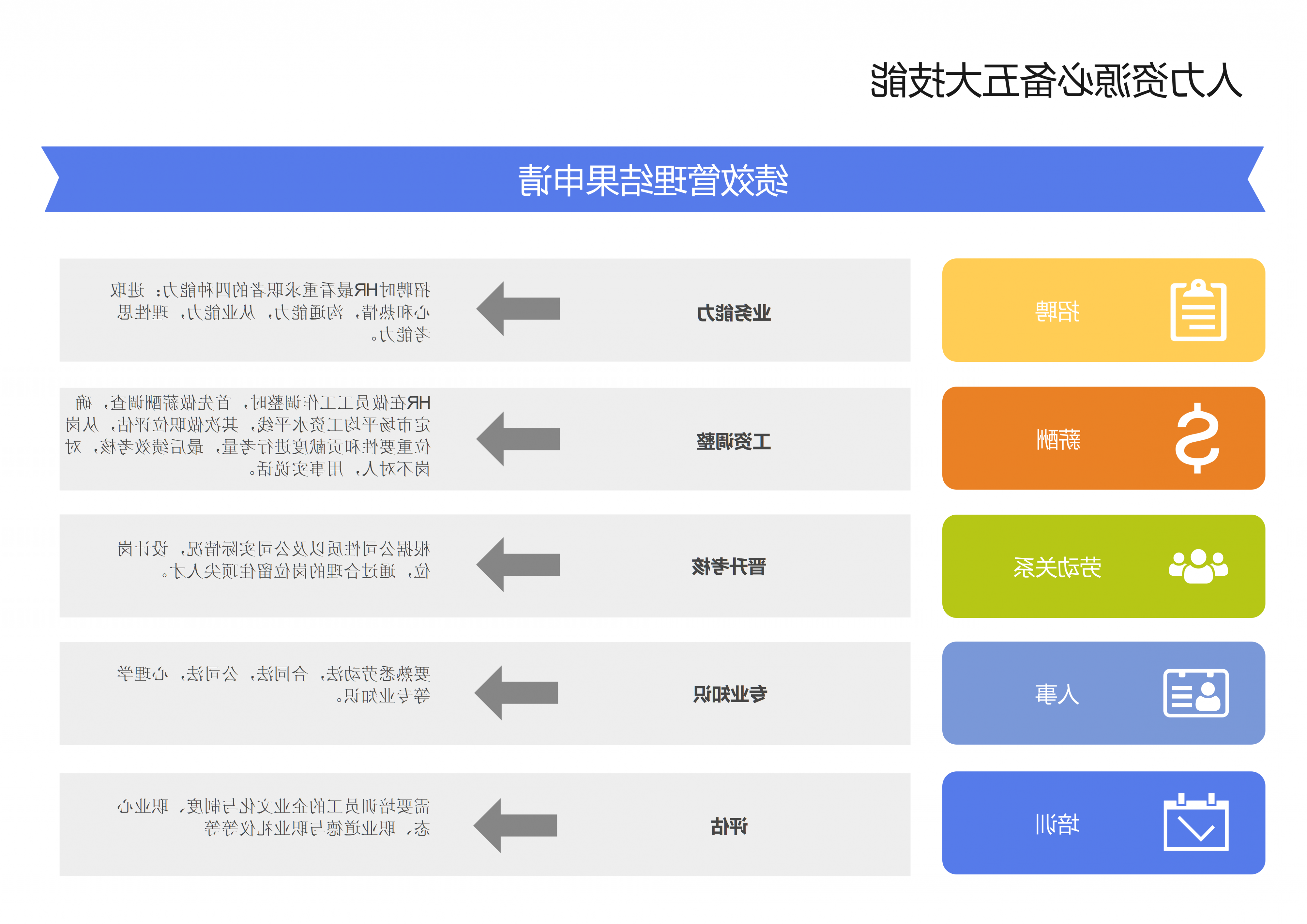
Task: Click the gray arrow beside 评估
Action: click(515, 826)
